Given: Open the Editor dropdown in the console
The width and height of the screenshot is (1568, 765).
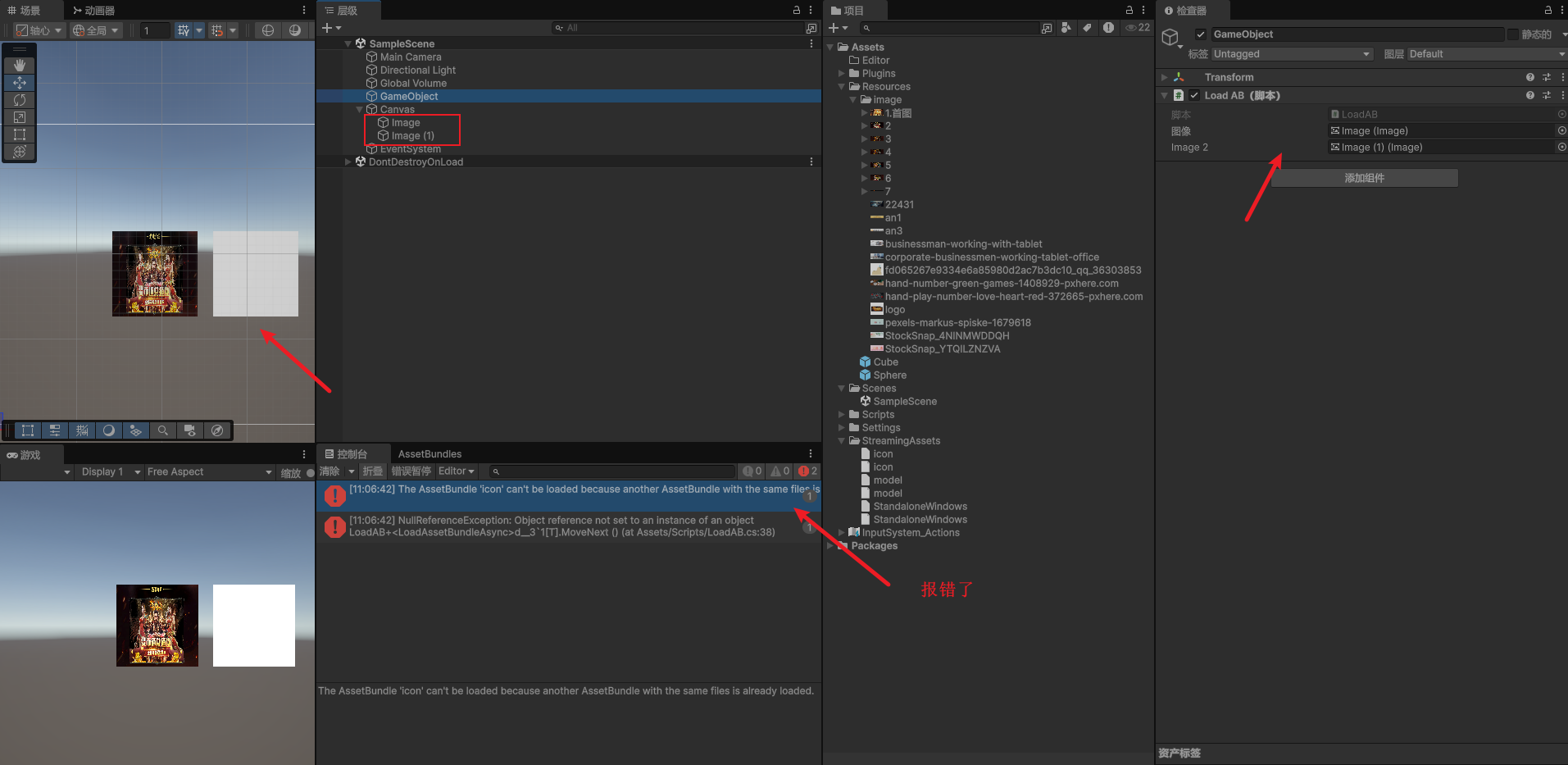Looking at the screenshot, I should click(x=456, y=471).
